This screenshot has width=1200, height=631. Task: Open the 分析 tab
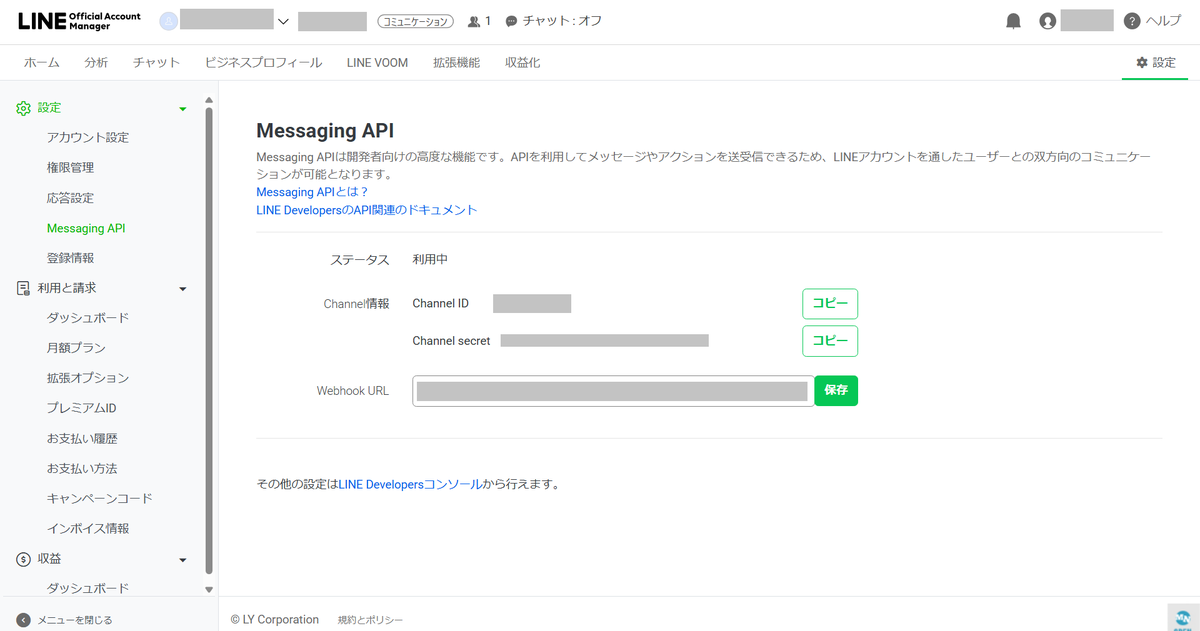(x=96, y=62)
